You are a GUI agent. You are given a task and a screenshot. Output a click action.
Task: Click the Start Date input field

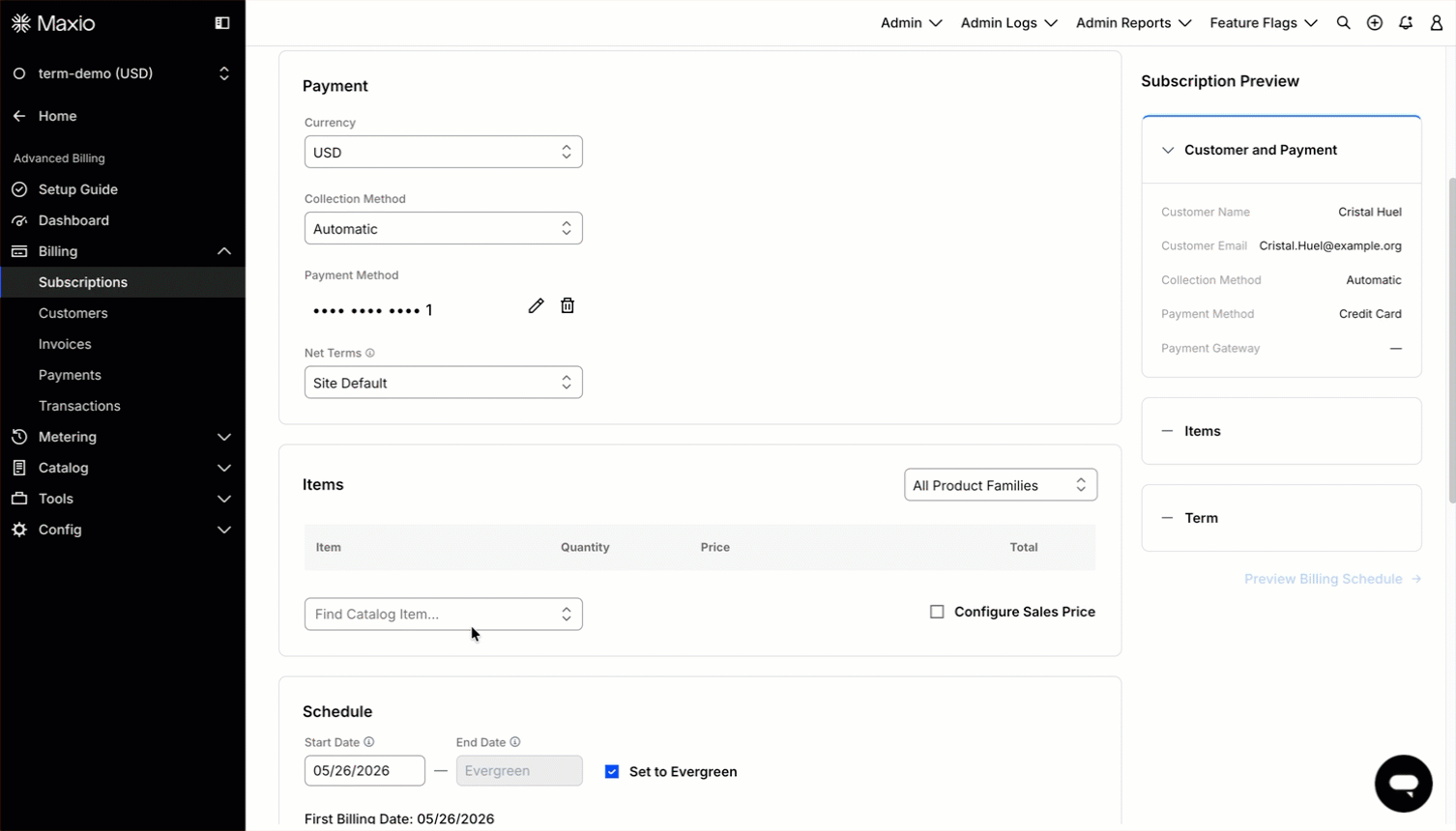point(364,770)
